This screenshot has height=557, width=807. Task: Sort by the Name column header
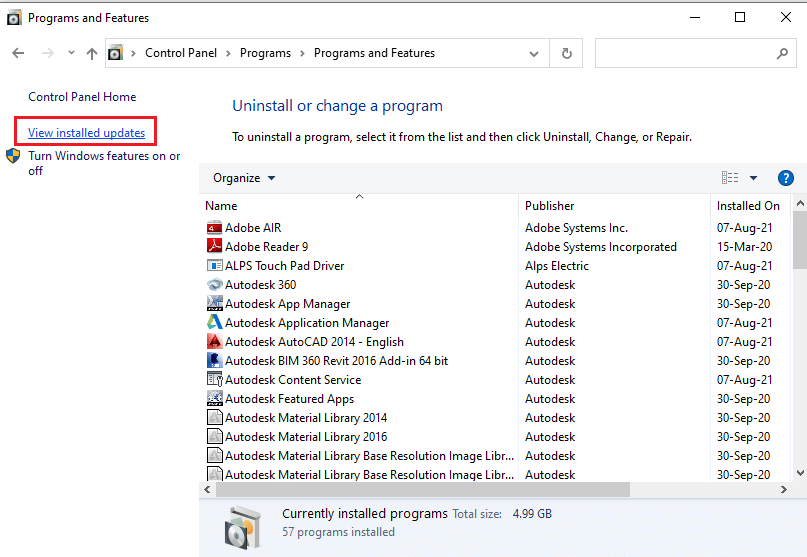click(359, 206)
